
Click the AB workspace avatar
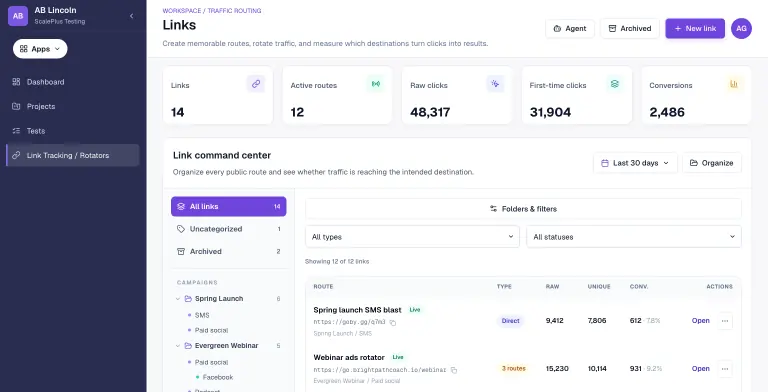coord(18,16)
